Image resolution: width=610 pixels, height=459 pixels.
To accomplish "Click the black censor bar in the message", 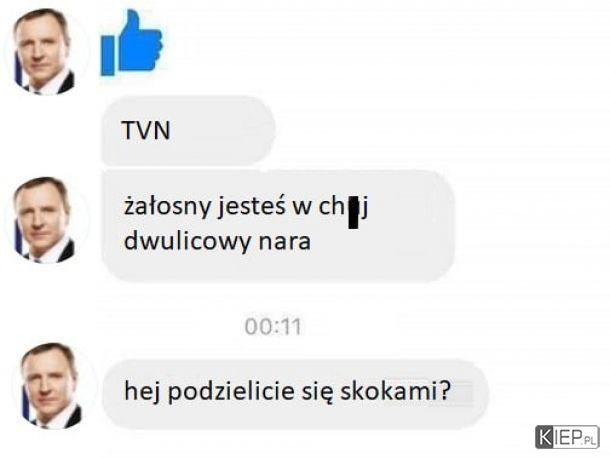I will pos(353,212).
